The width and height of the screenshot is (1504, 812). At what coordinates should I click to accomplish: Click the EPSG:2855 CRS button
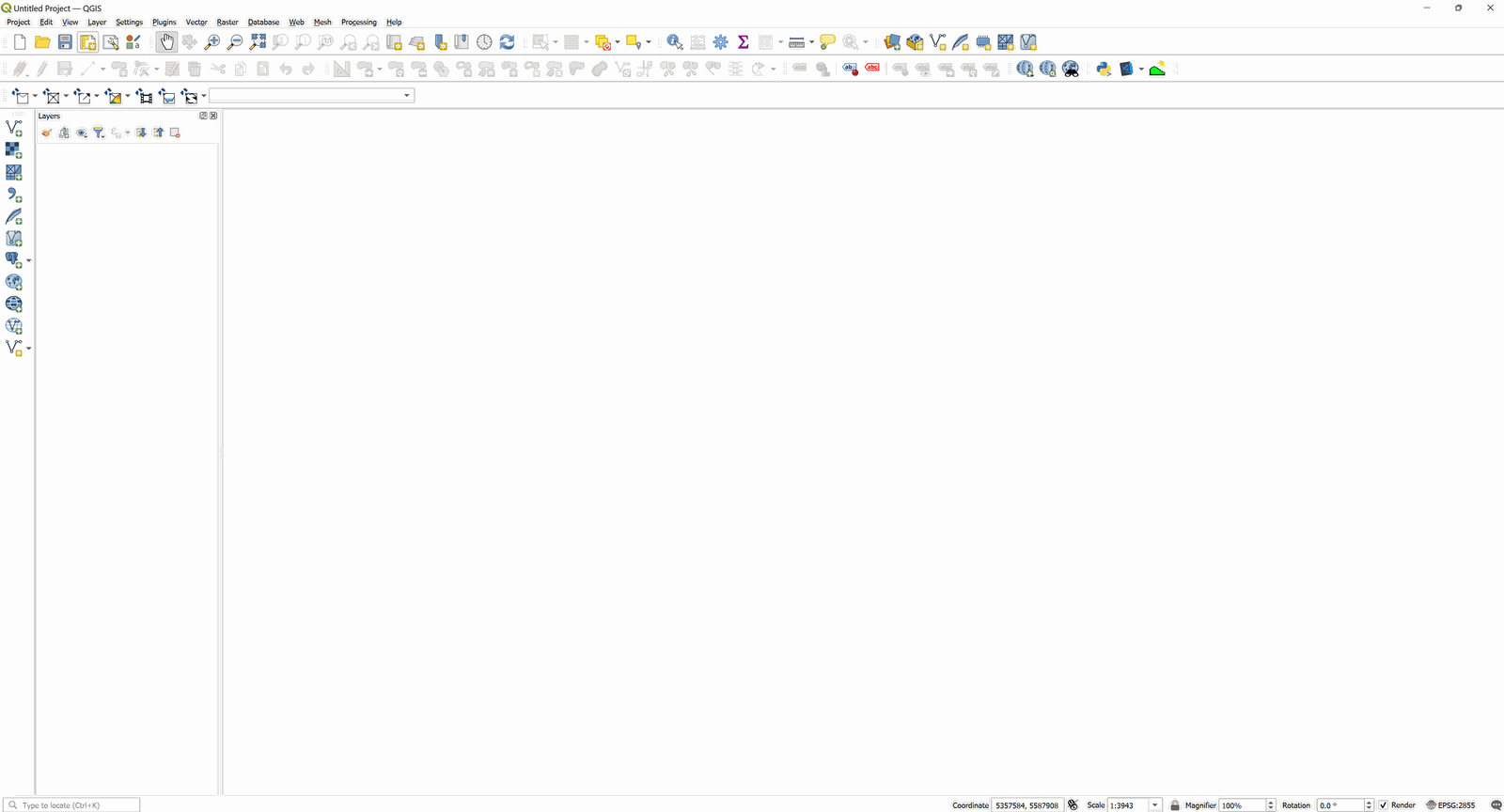point(1450,805)
